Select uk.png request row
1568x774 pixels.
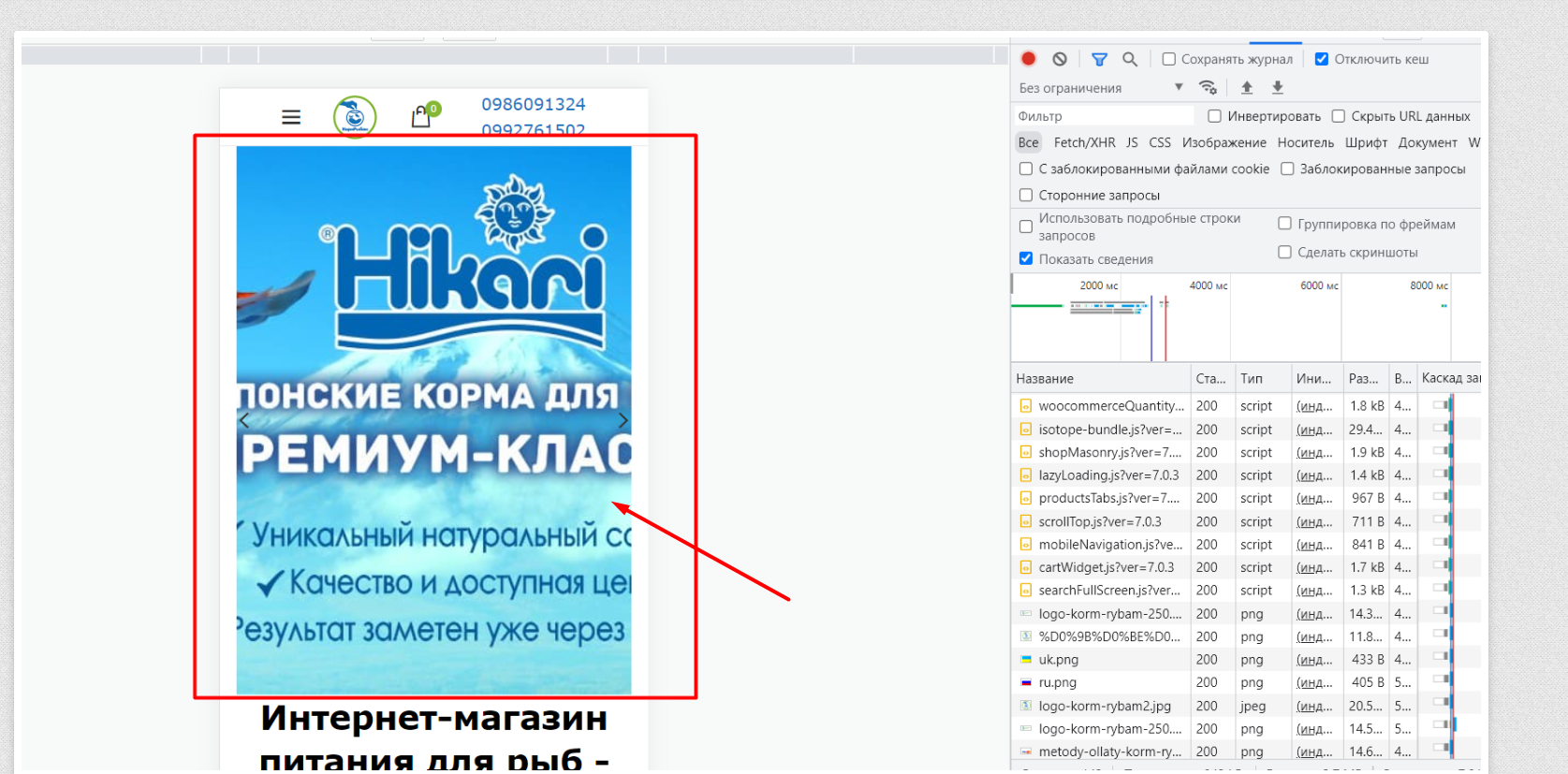[x=1245, y=660]
